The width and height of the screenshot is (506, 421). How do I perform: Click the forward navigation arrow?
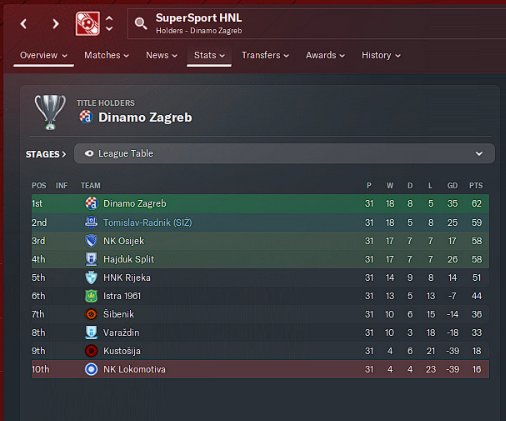[x=55, y=24]
